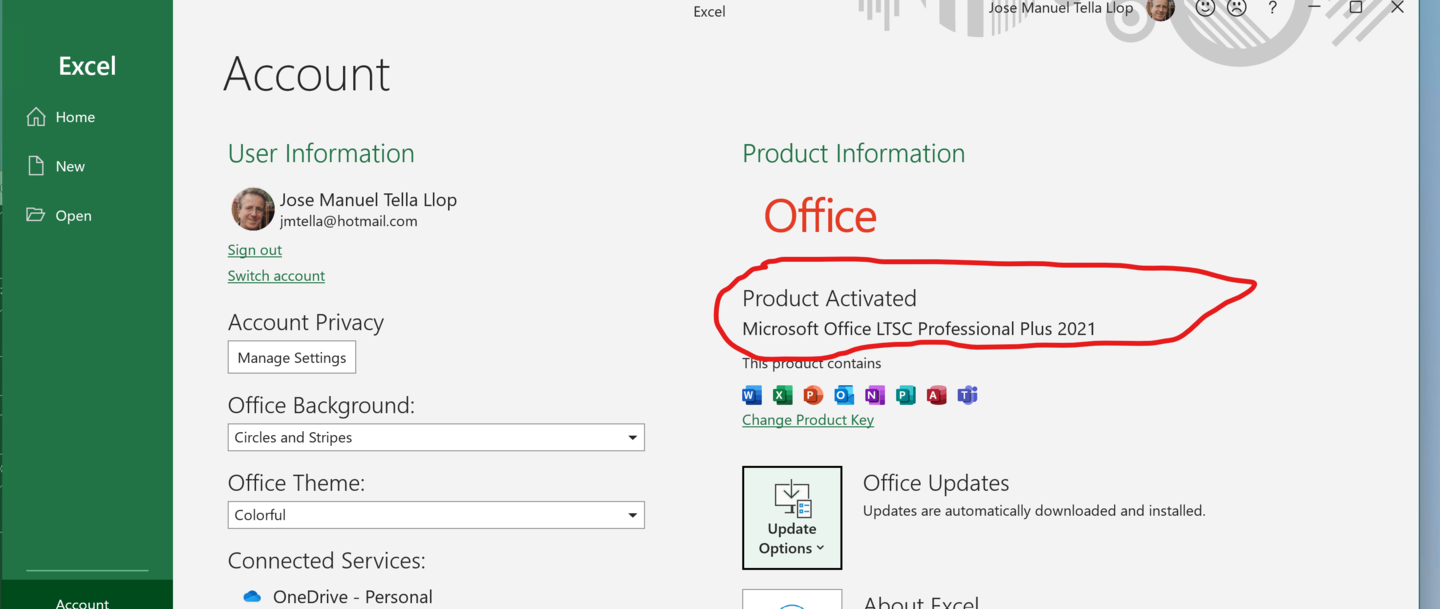This screenshot has width=1440, height=609.
Task: Select New in the left sidebar
Action: tap(69, 166)
